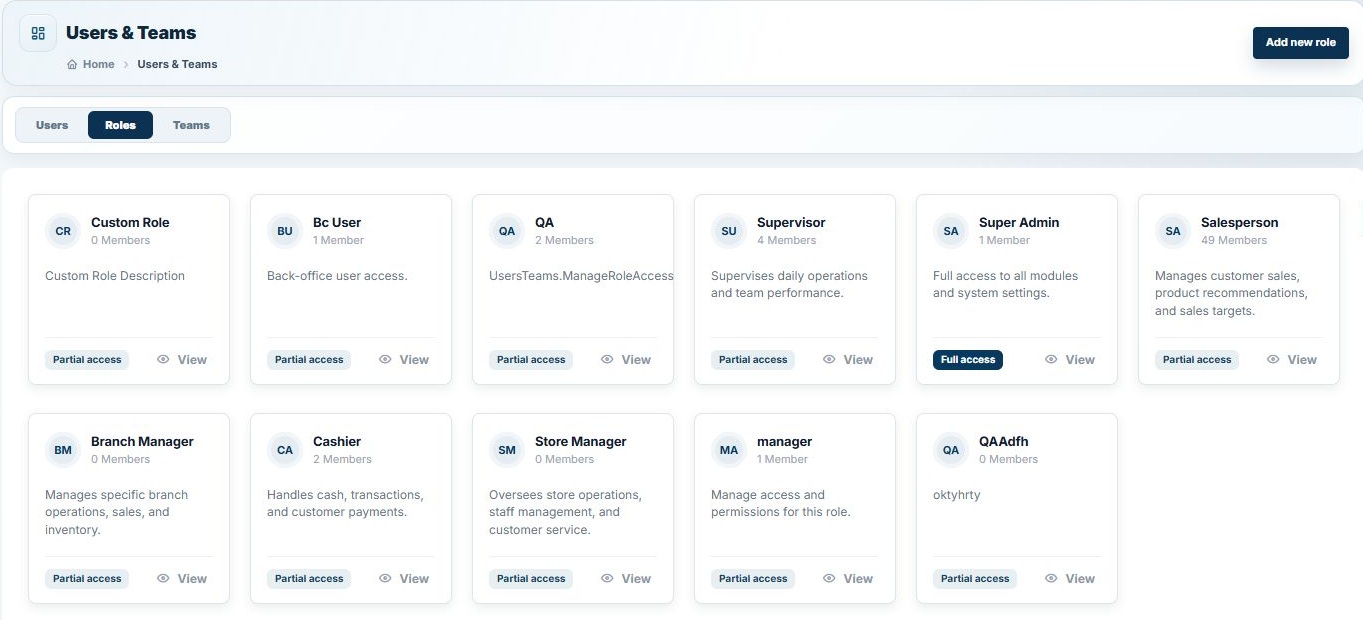Click the BU avatar of Bc User
Screen dimensions: 1363x620
tap(285, 231)
